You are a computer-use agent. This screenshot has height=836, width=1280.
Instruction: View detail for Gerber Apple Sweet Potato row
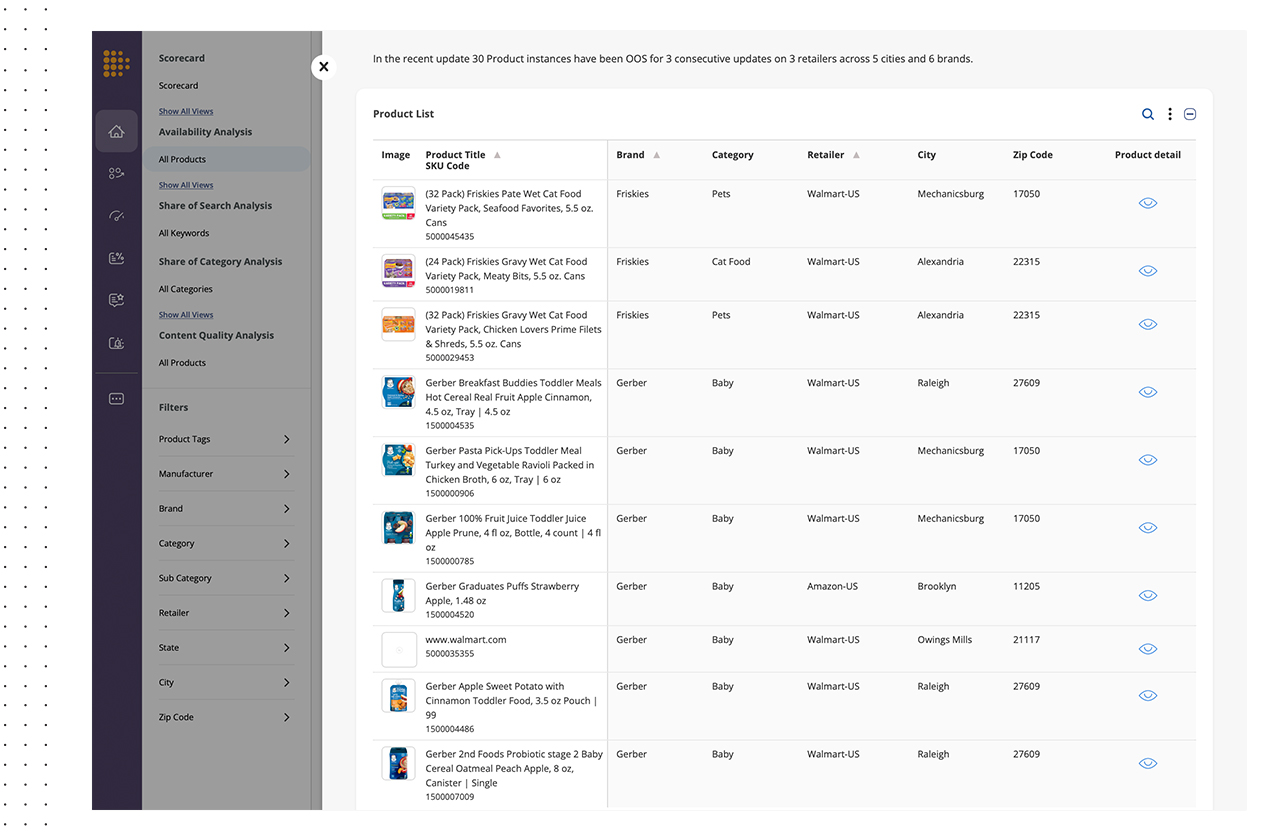1148,696
